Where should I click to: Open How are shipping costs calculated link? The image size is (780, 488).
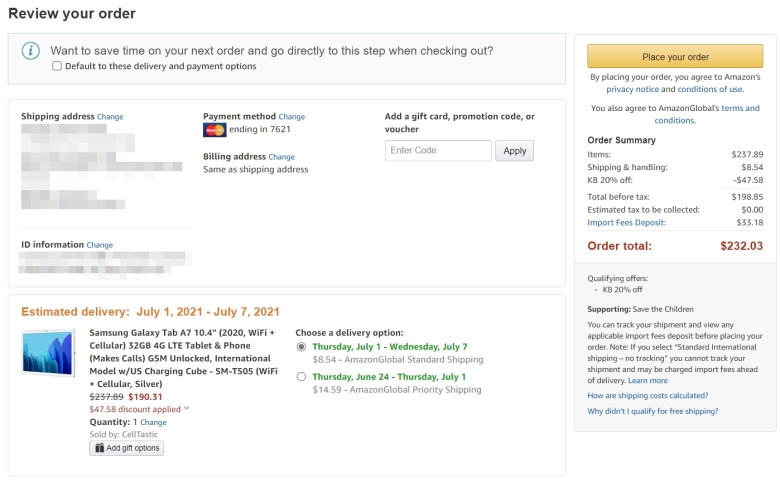[648, 396]
